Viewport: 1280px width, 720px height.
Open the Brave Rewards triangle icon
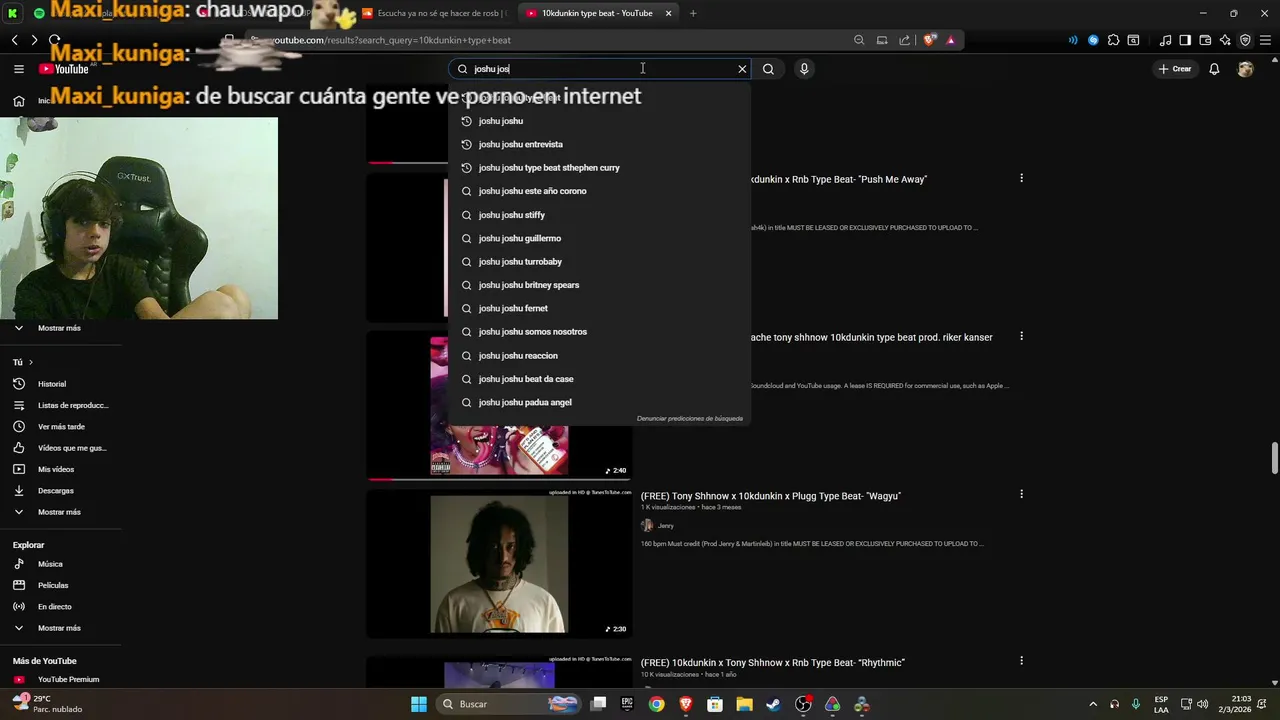(950, 40)
